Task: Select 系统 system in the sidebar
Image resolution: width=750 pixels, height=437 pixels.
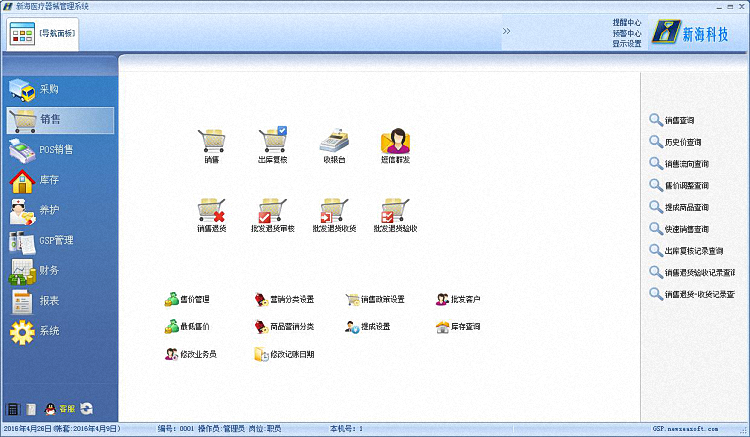Action: pyautogui.click(x=60, y=331)
